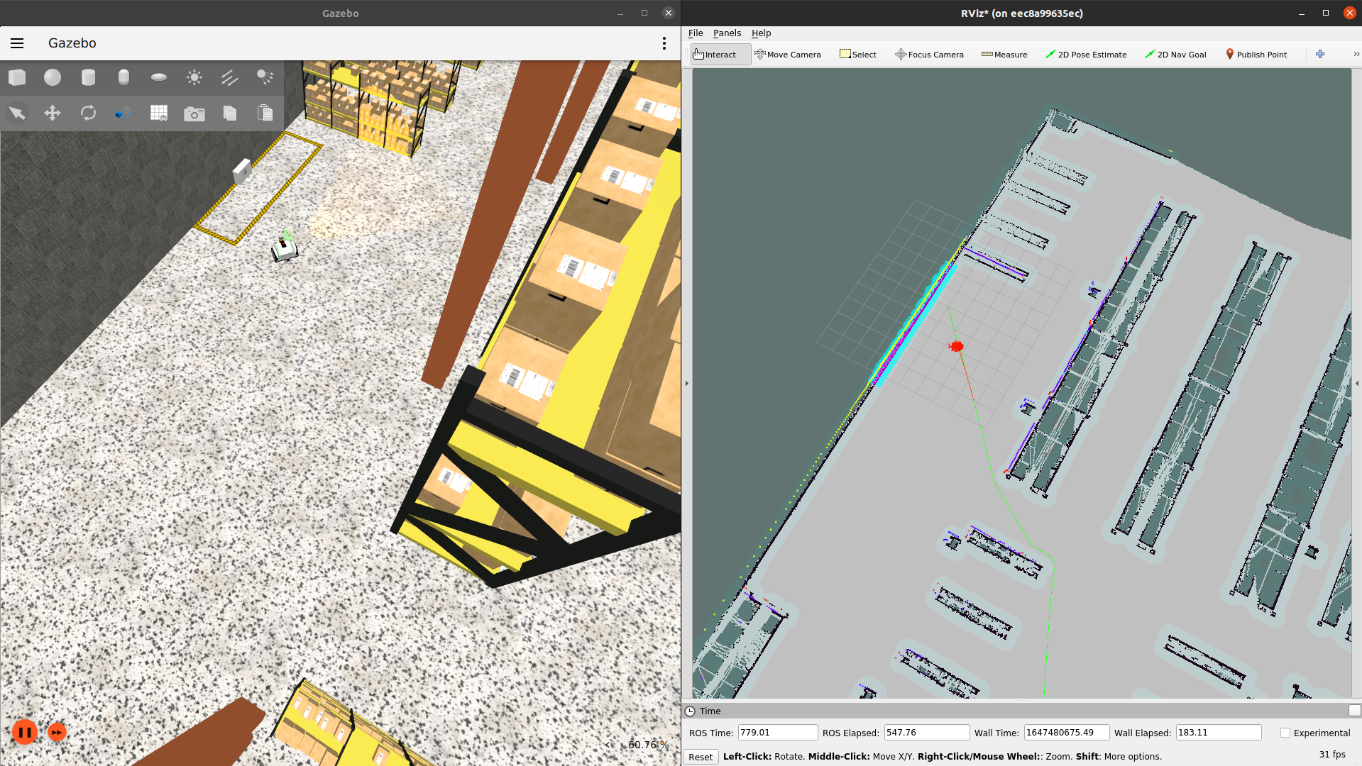Add a point light in Gazebo
The image size is (1362, 766).
pyautogui.click(x=194, y=77)
